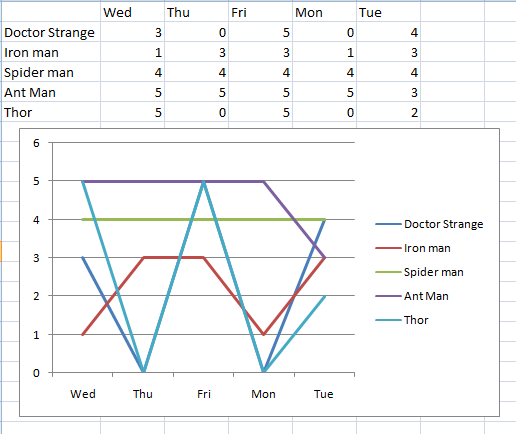Select the Tue column header cell
The image size is (516, 434).
388,12
